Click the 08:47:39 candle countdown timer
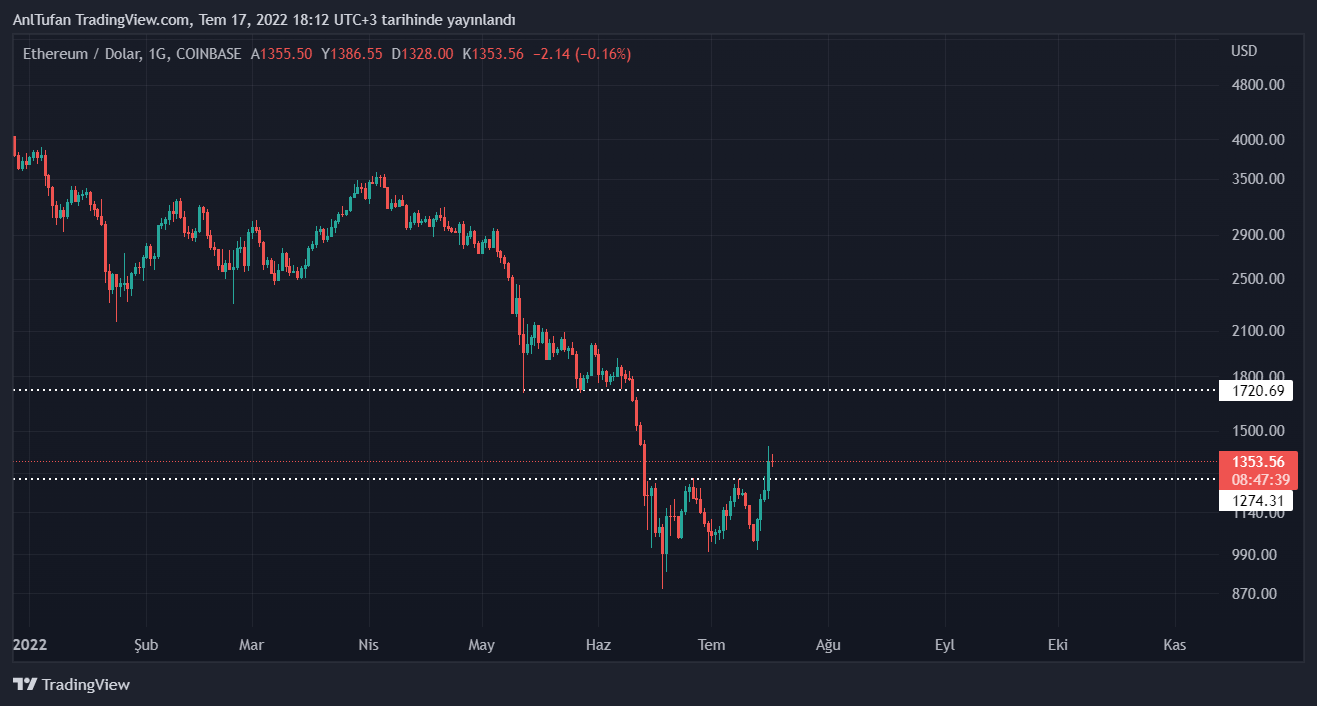The height and width of the screenshot is (706, 1317). click(x=1258, y=479)
